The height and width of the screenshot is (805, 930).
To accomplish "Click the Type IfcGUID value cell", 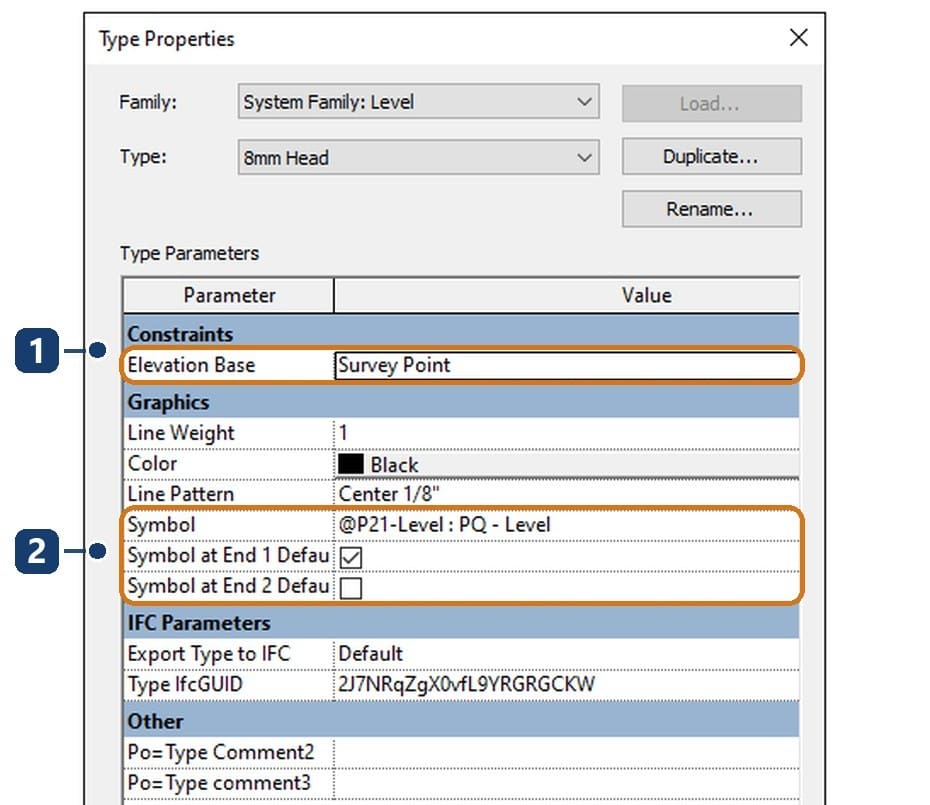I will [566, 685].
